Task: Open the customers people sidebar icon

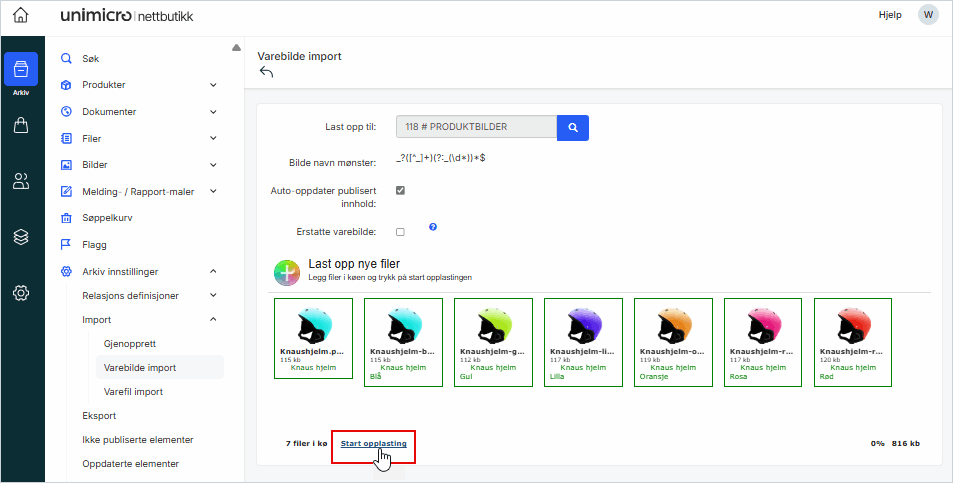Action: 21,181
